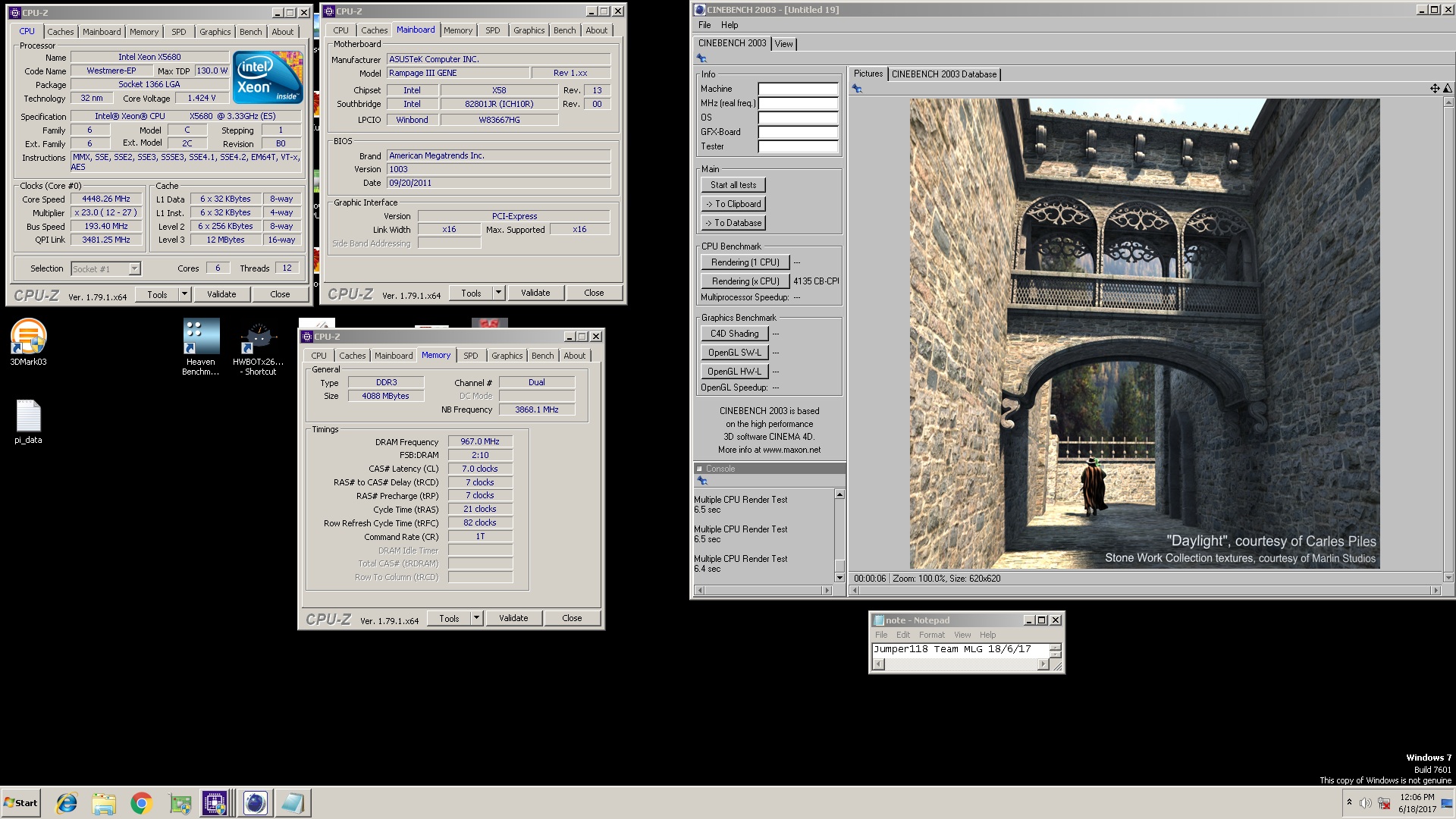This screenshot has height=819, width=1456.
Task: Open Tools dropdown arrow in CPU-Z Memory window
Action: point(476,618)
